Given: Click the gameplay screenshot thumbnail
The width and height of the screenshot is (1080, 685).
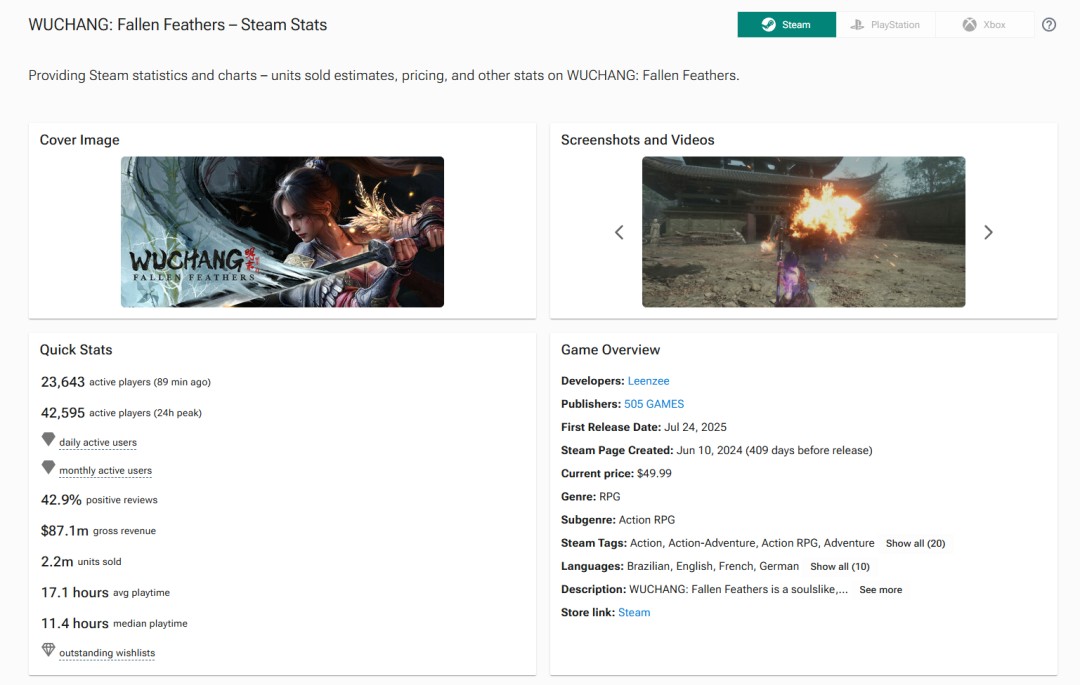Looking at the screenshot, I should [803, 232].
